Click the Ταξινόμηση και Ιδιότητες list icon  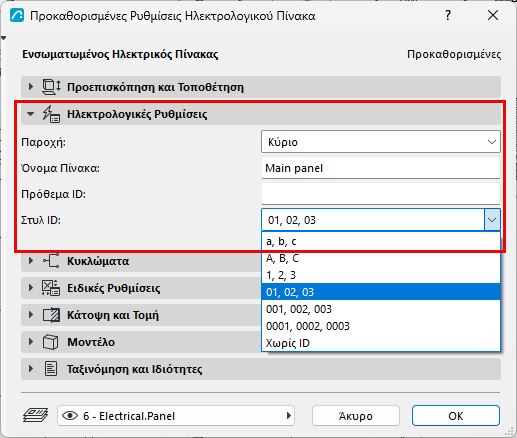pyautogui.click(x=51, y=369)
